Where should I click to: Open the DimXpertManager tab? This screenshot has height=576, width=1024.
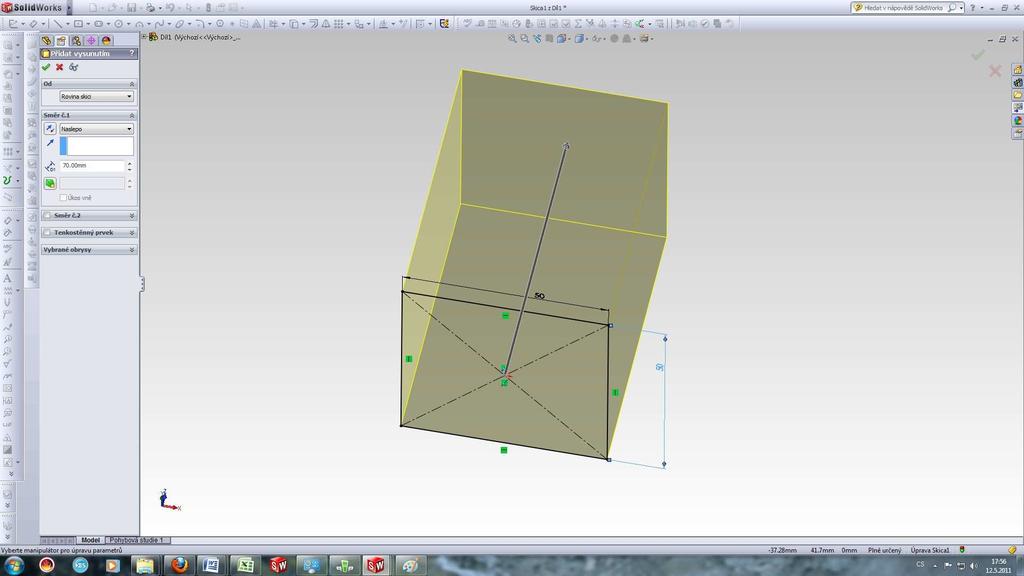(91, 40)
